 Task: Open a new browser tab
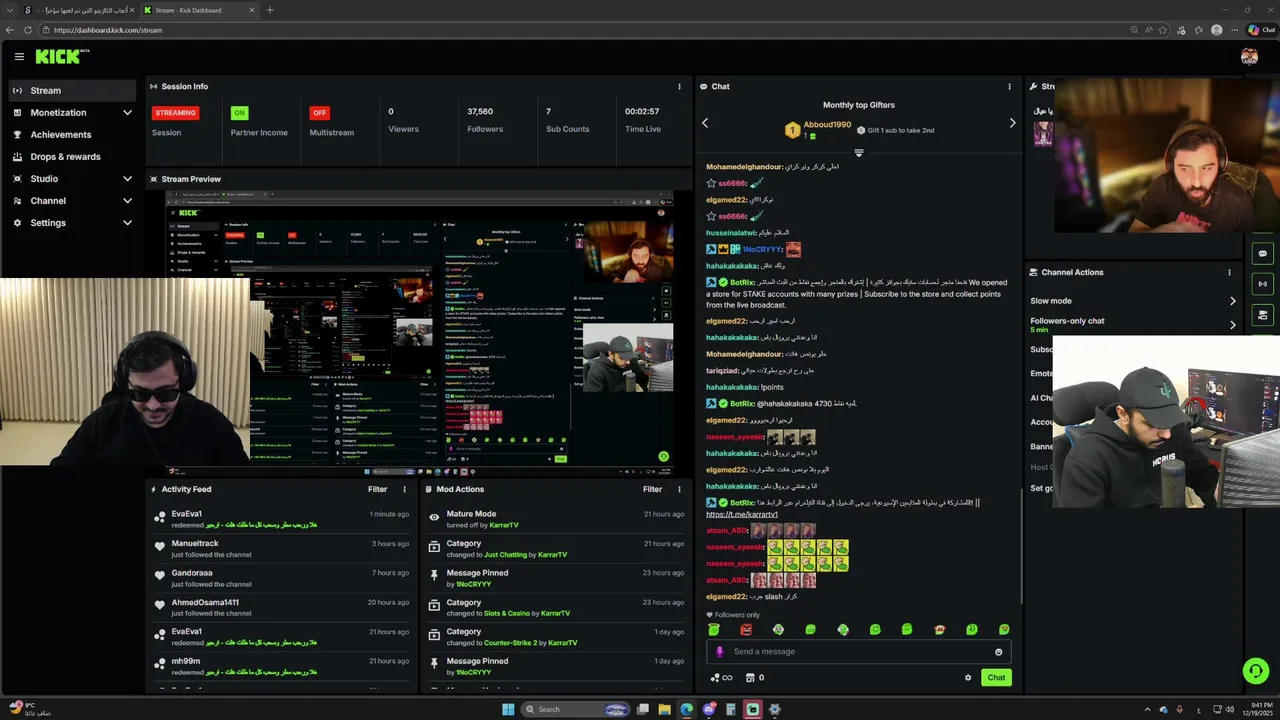(270, 10)
